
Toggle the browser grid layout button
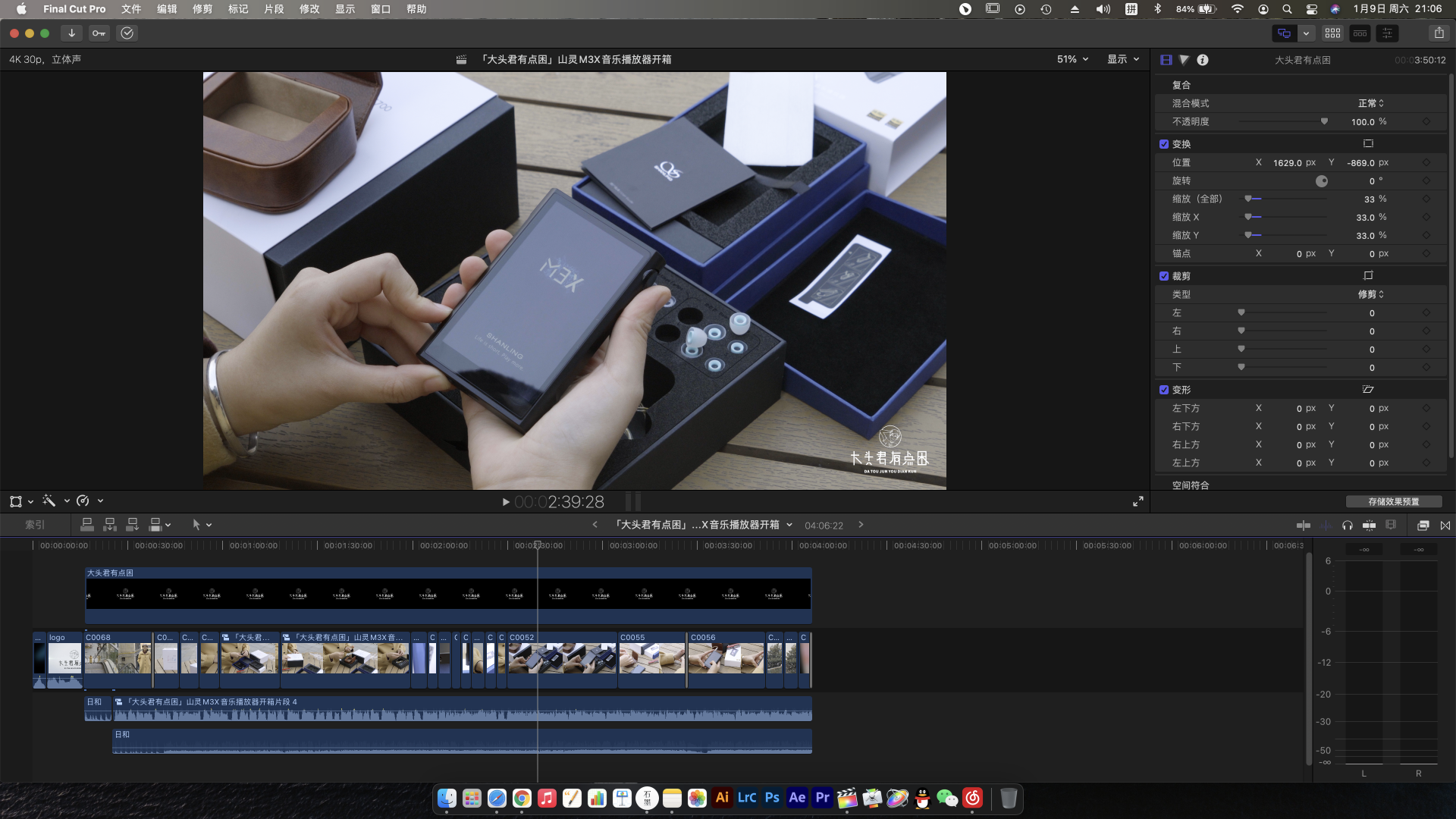pyautogui.click(x=1332, y=33)
